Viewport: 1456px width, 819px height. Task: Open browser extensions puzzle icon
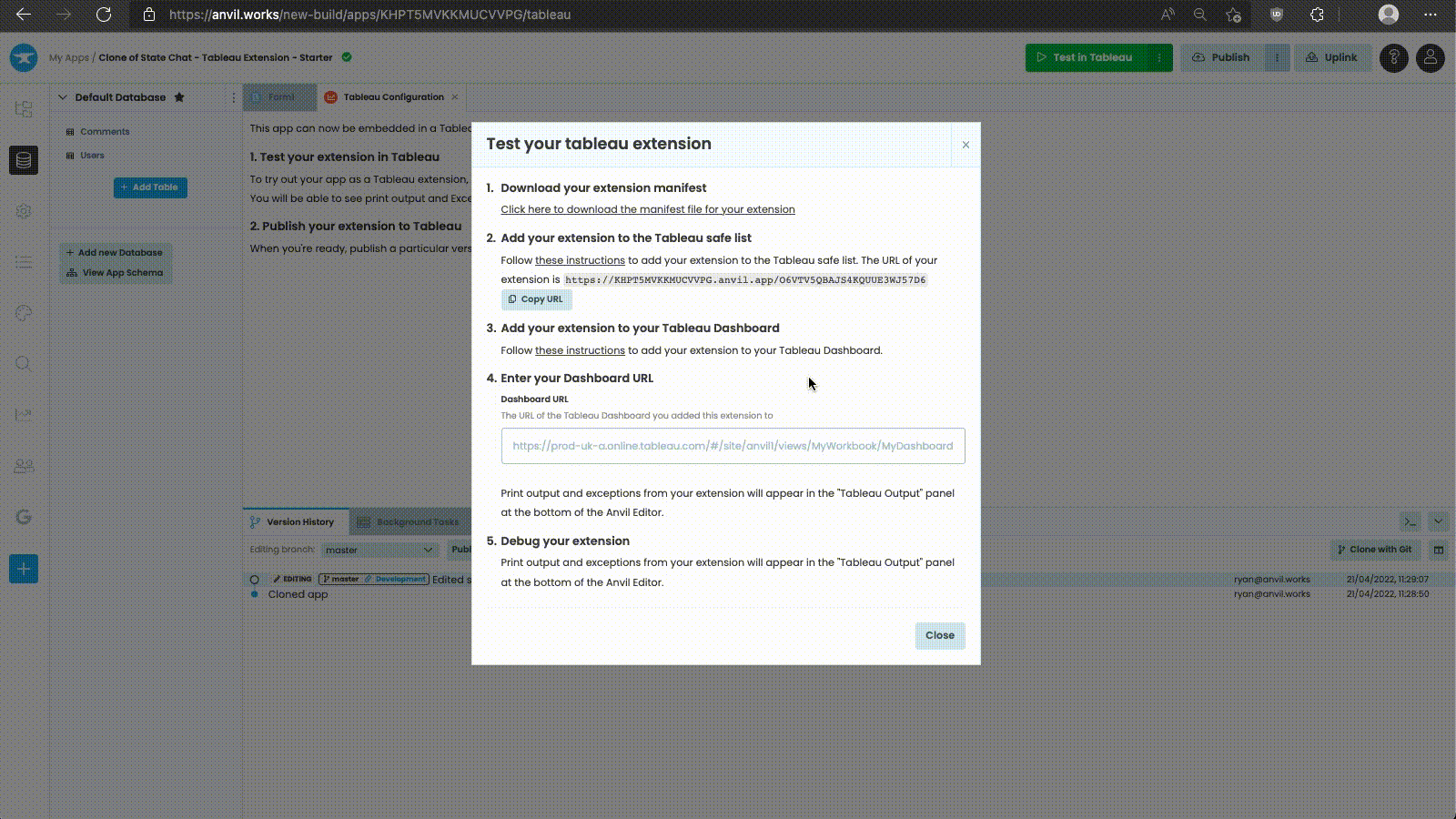coord(1317,15)
